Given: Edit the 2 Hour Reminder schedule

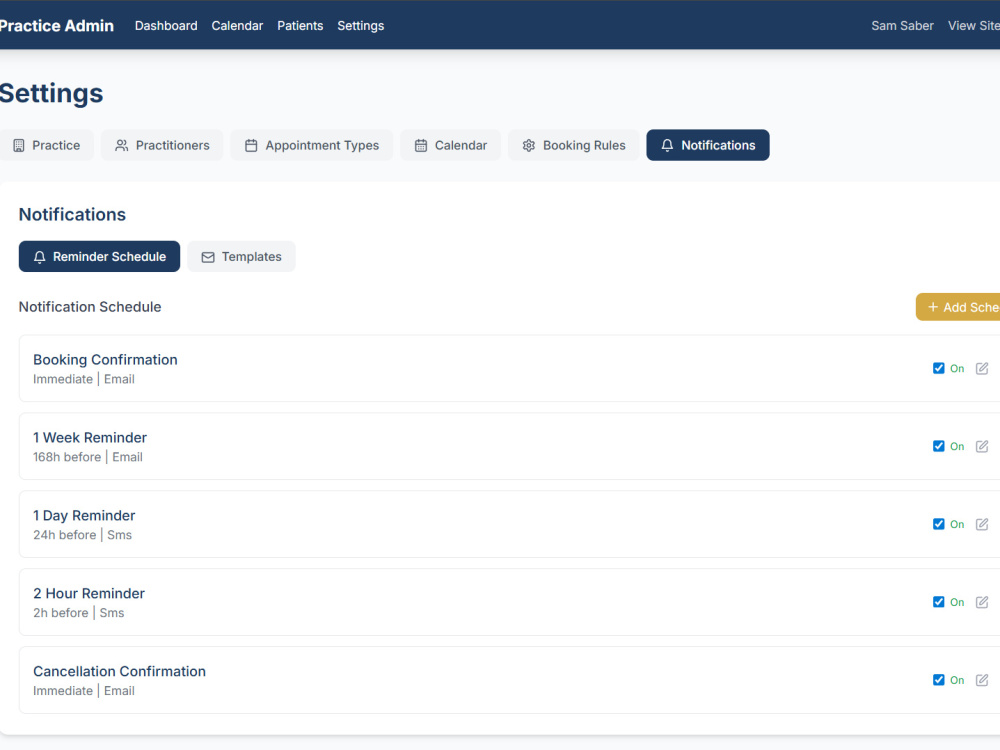Looking at the screenshot, I should click(982, 602).
